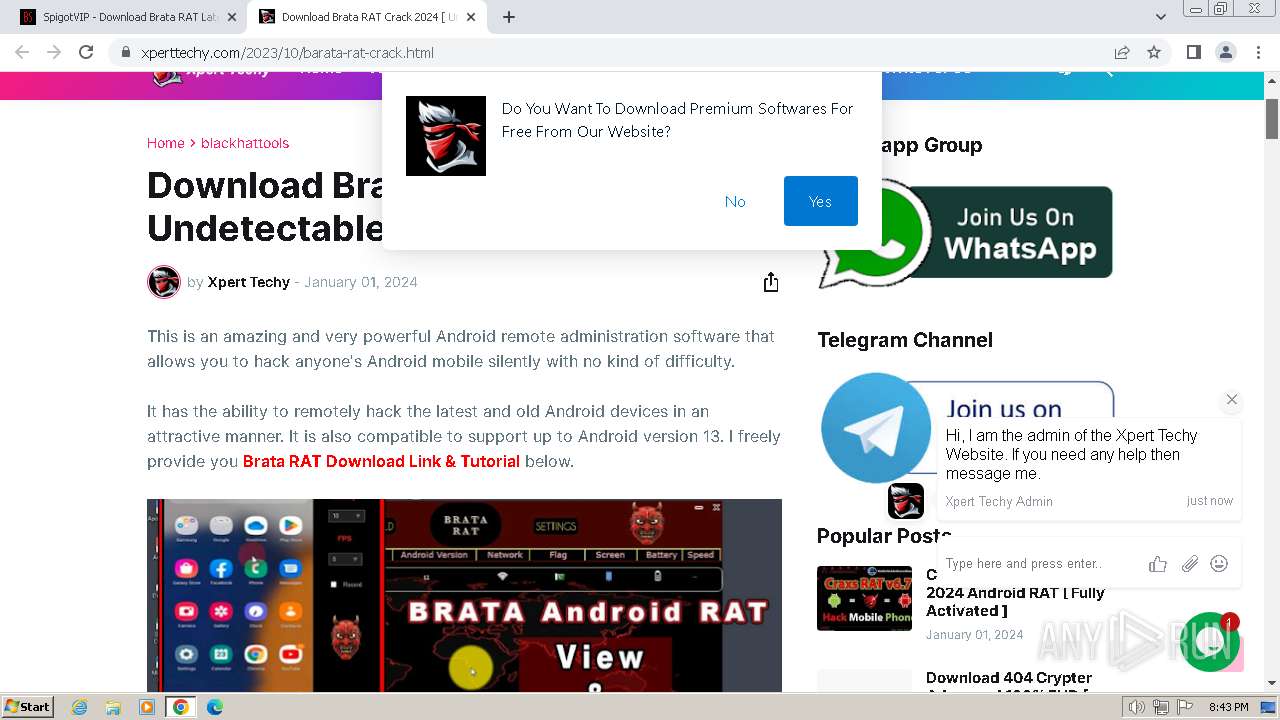Click the Xpert Techy author avatar
This screenshot has height=720, width=1280.
pyautogui.click(x=164, y=282)
